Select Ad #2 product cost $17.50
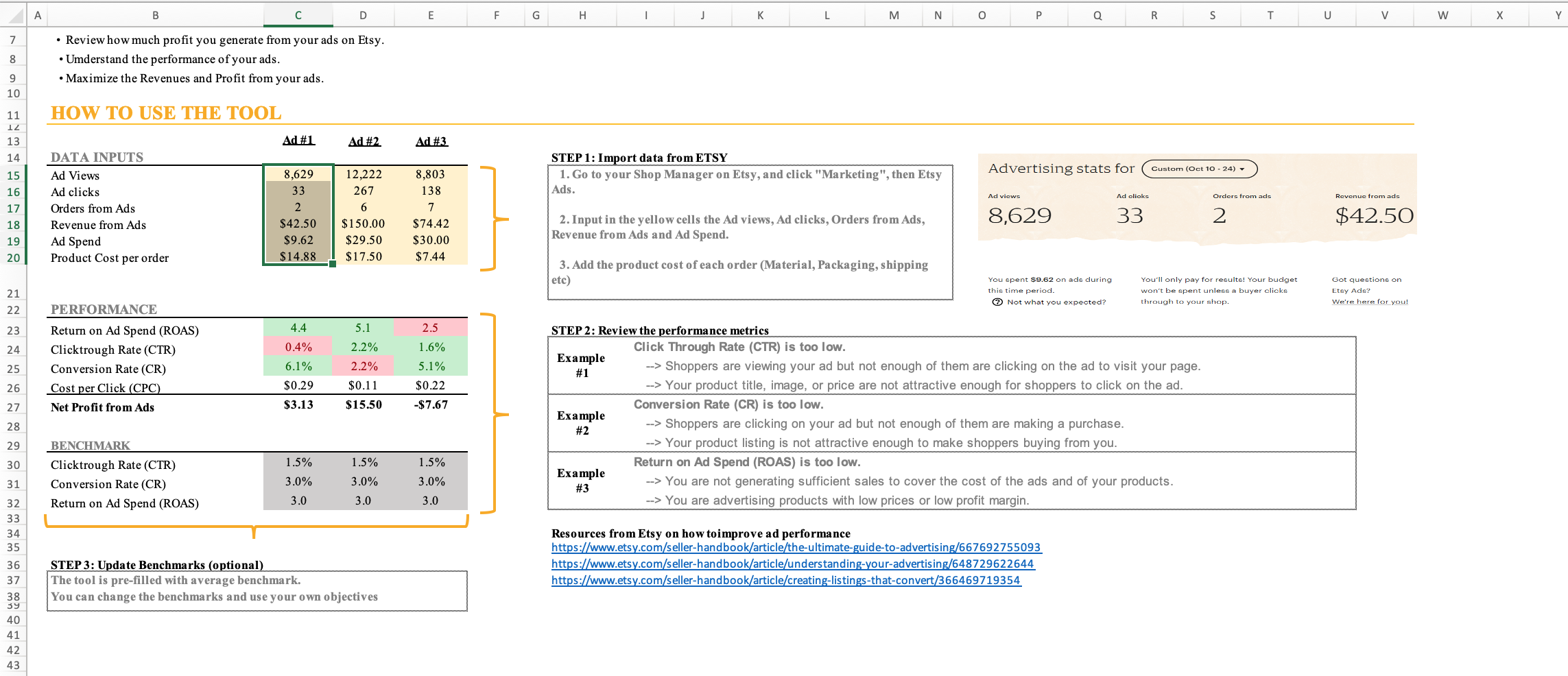Screen dimensions: 1568x676 pyautogui.click(x=364, y=256)
